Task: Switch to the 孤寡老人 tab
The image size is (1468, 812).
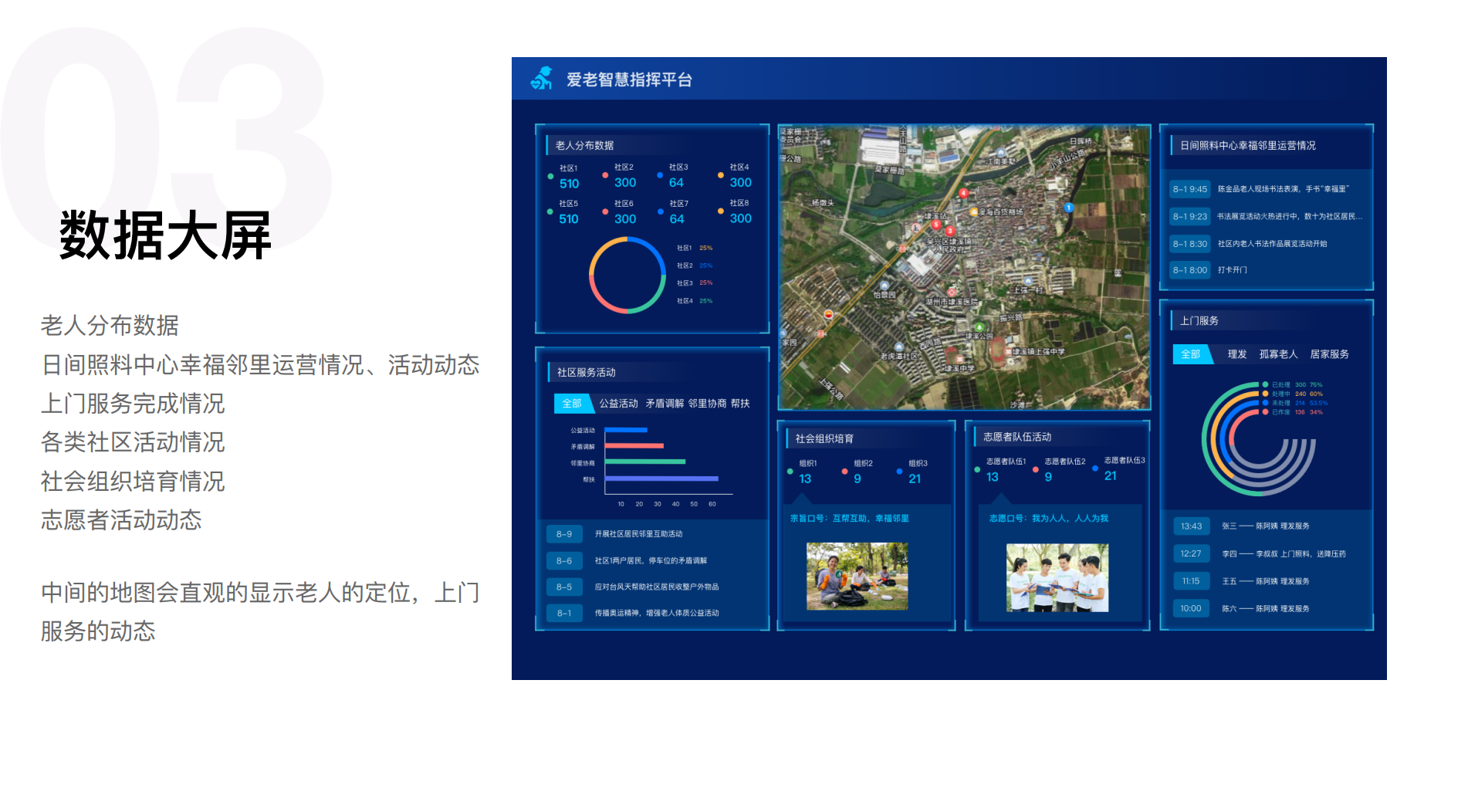Action: (1278, 354)
